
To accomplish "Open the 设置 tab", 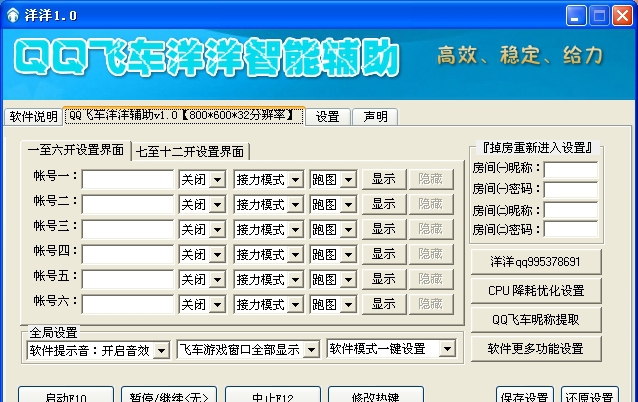I will point(328,117).
